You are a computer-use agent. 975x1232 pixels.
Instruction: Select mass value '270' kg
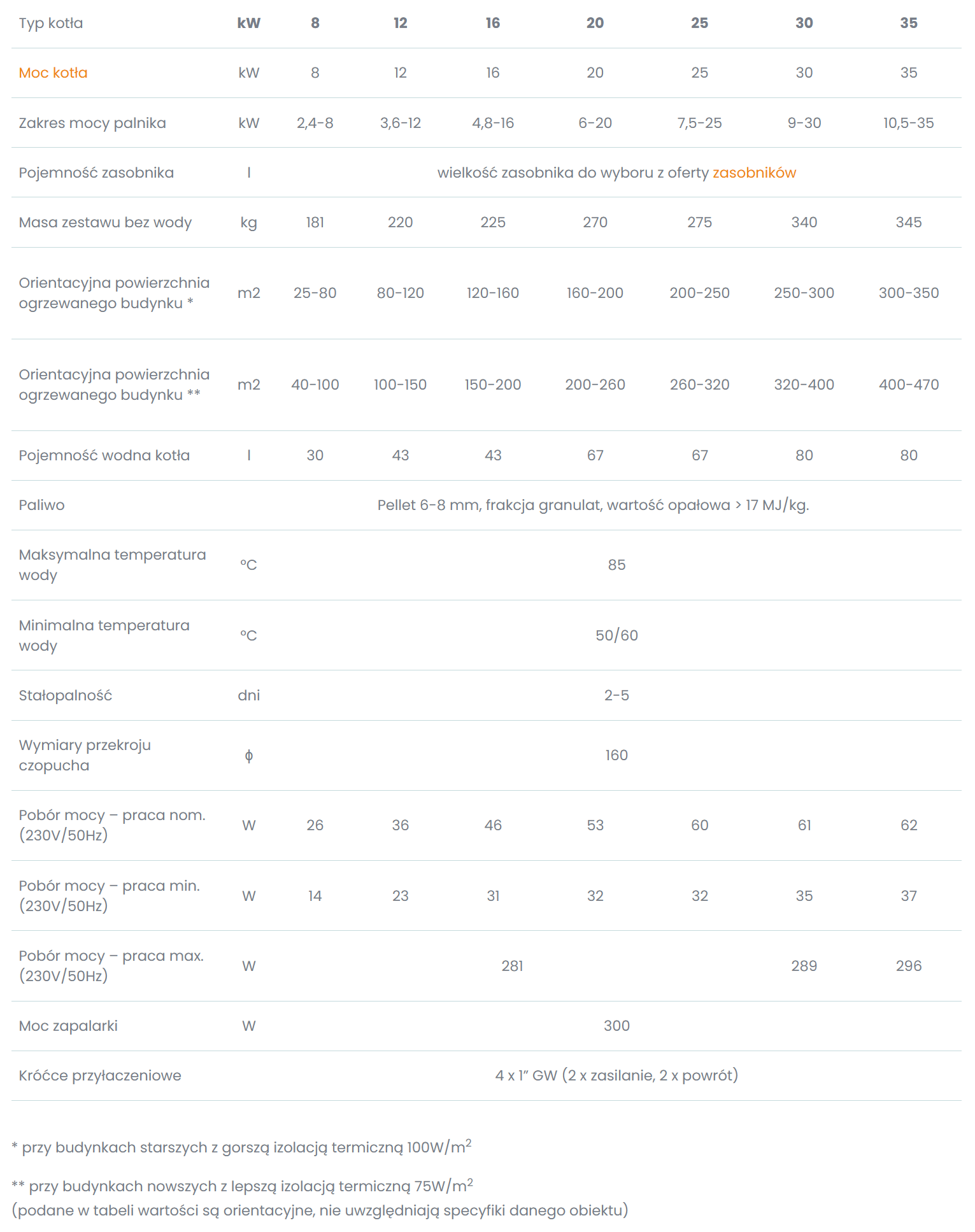[595, 222]
